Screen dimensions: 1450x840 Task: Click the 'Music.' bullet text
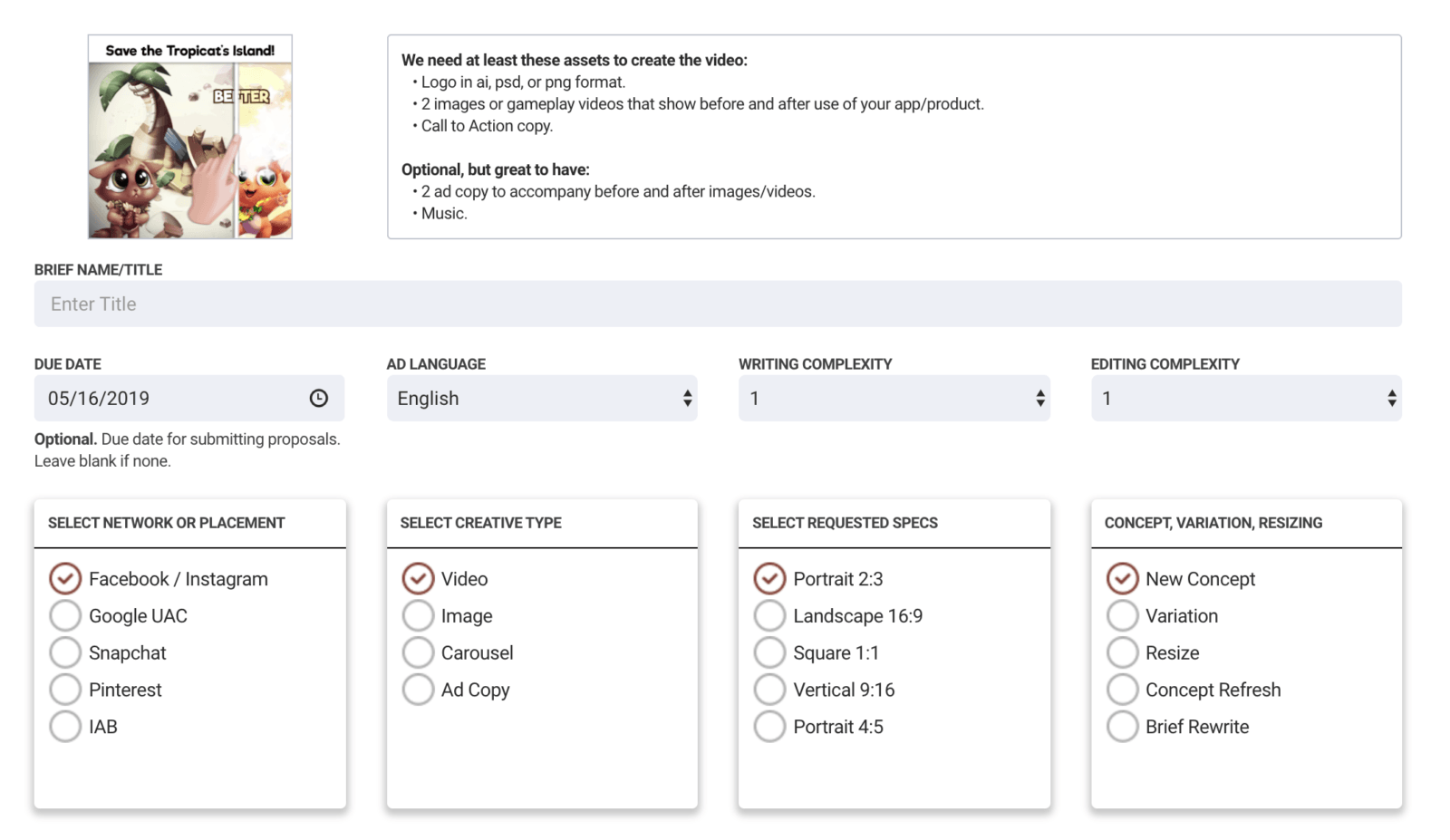[x=444, y=213]
